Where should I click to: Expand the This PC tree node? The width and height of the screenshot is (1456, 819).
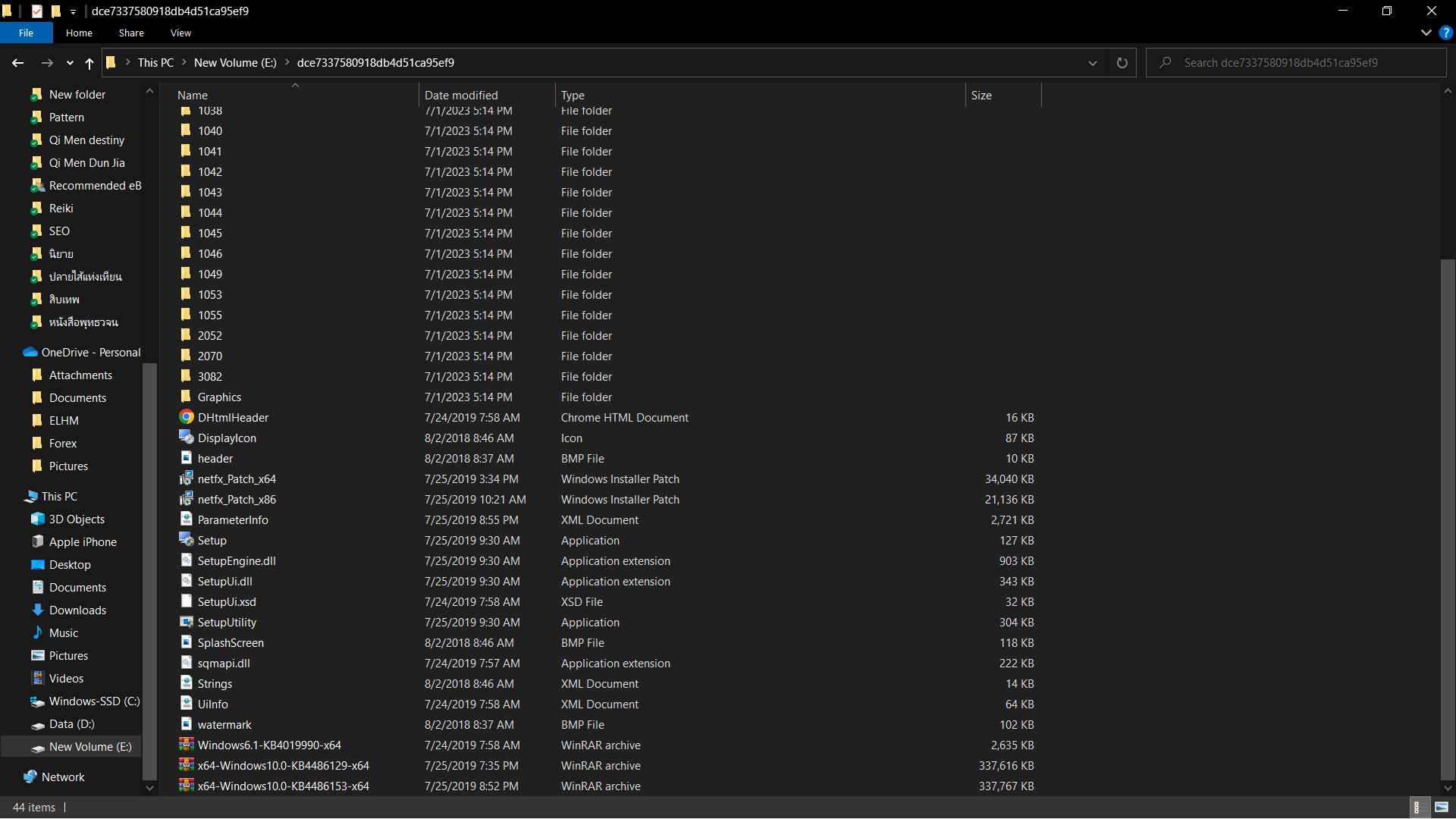pos(17,497)
